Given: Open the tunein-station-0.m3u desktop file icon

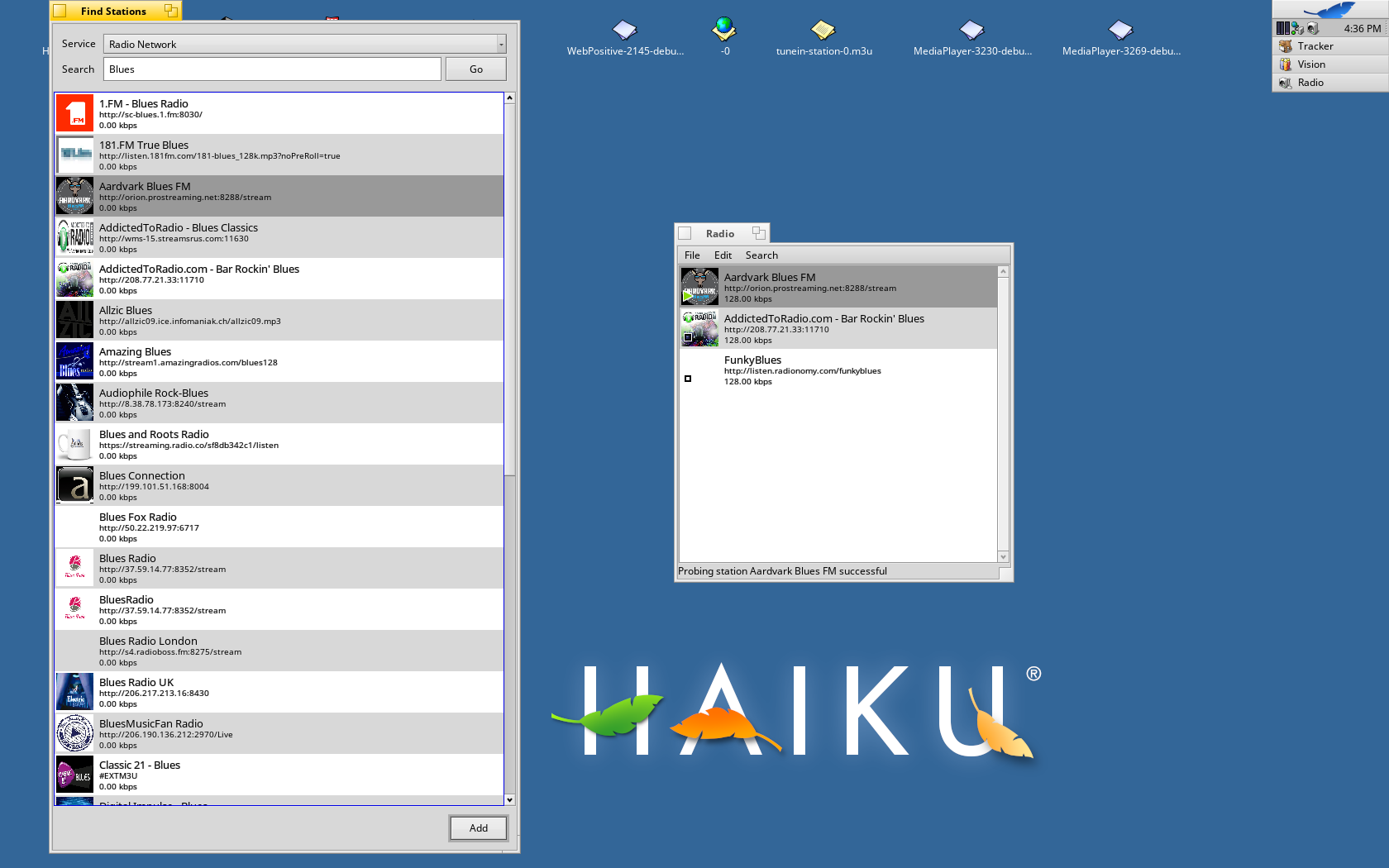Looking at the screenshot, I should [x=823, y=31].
